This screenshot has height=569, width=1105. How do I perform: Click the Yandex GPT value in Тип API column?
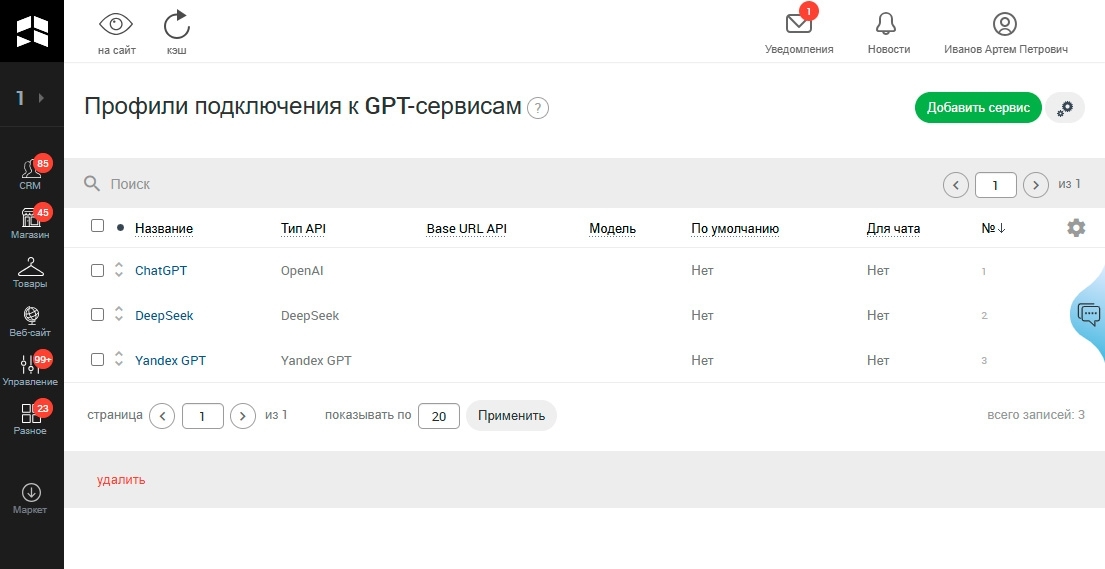[x=316, y=360]
